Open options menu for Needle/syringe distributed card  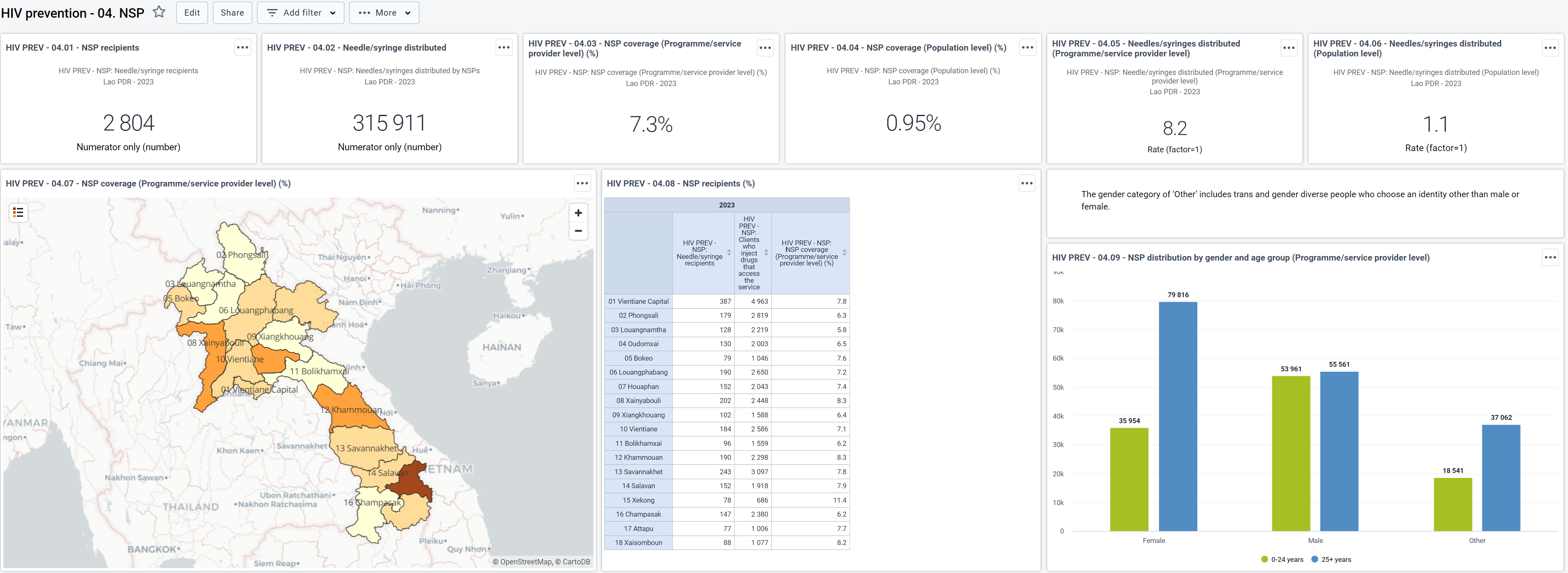click(x=504, y=47)
